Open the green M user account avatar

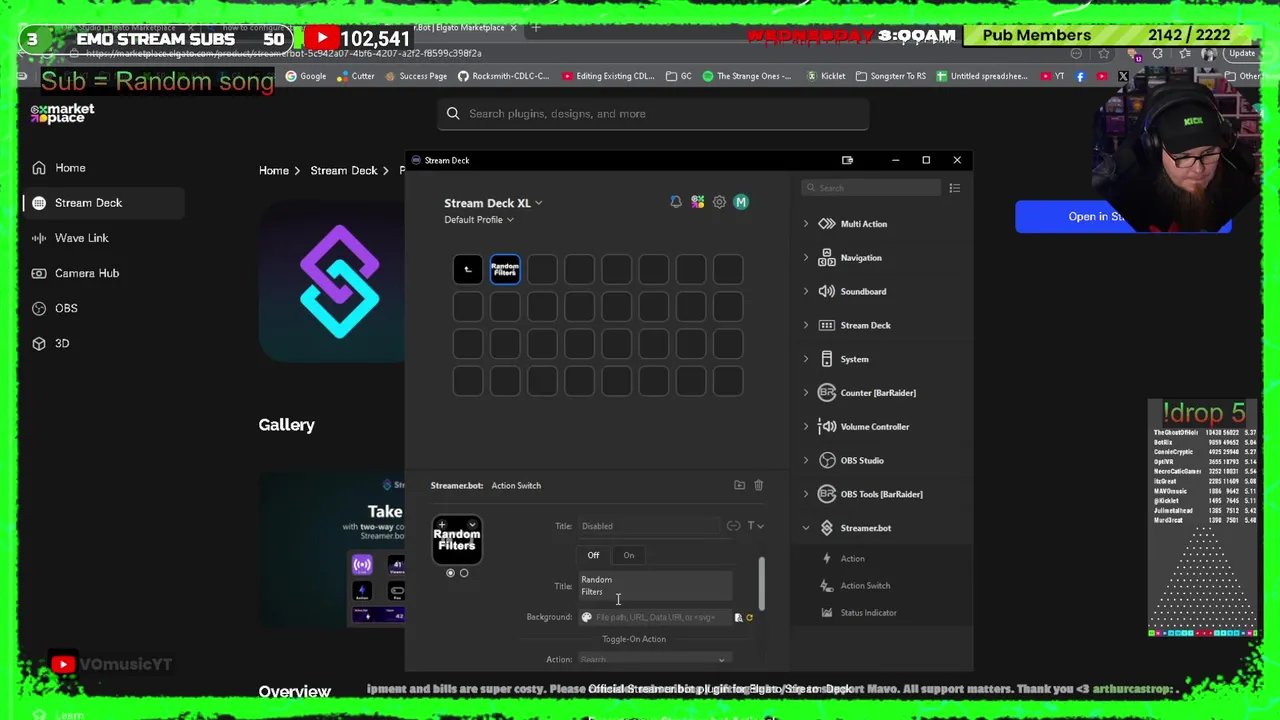(741, 202)
